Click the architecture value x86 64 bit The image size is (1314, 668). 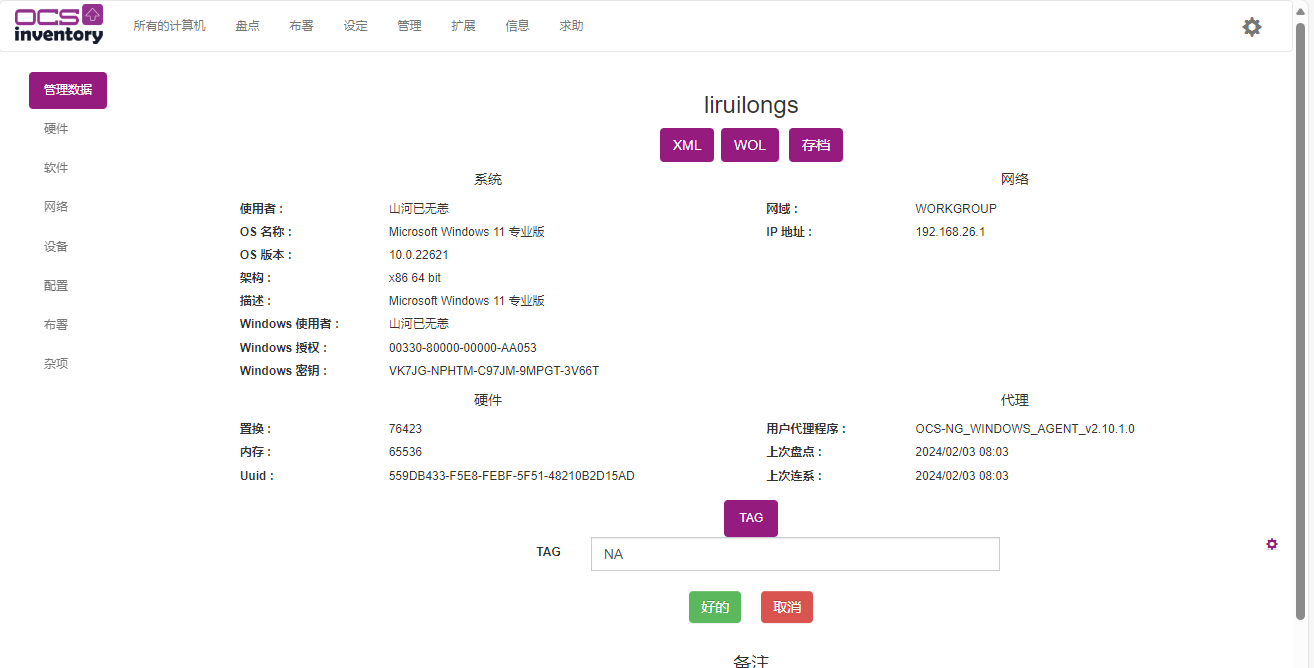point(415,278)
